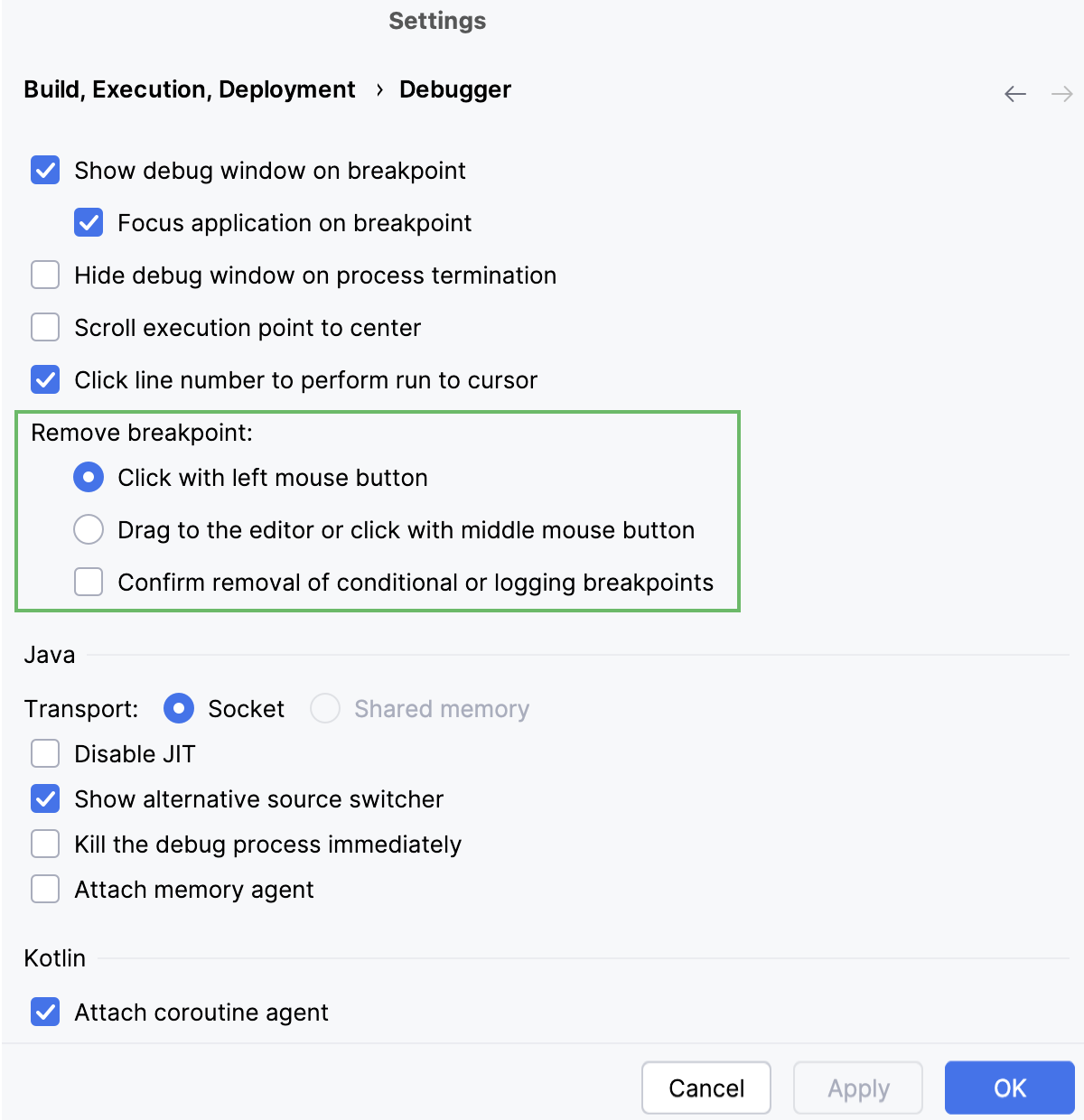Uncheck Focus application on breakpoint
The width and height of the screenshot is (1084, 1120).
point(88,222)
